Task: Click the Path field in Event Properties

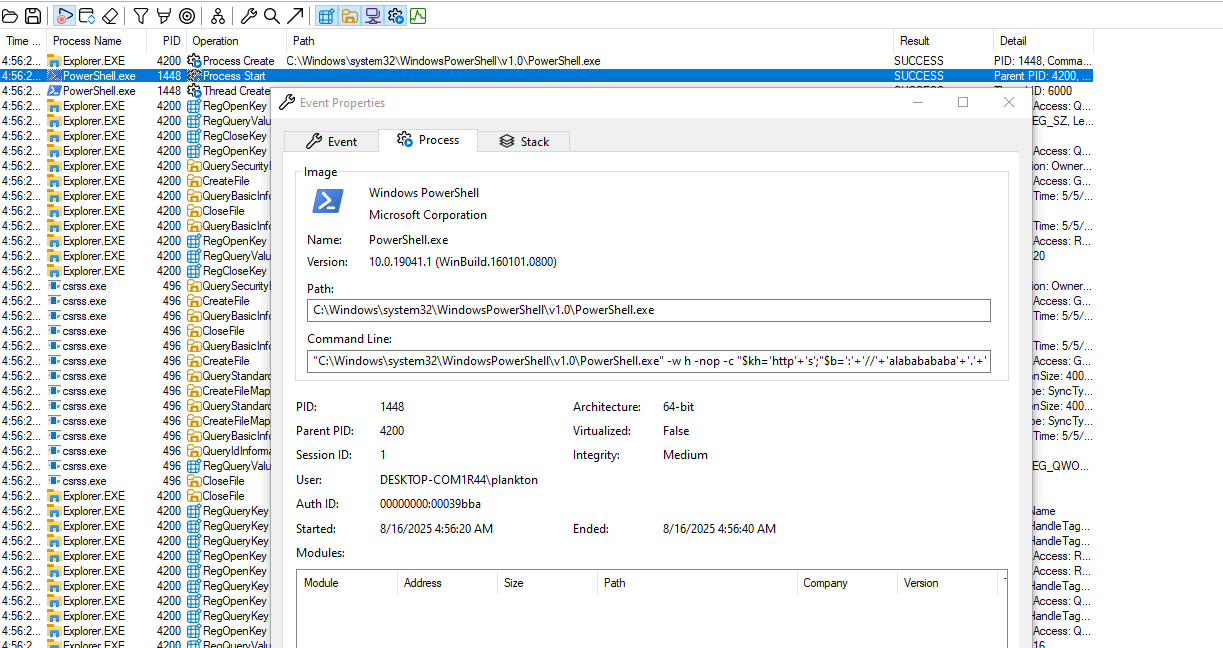Action: (x=649, y=310)
